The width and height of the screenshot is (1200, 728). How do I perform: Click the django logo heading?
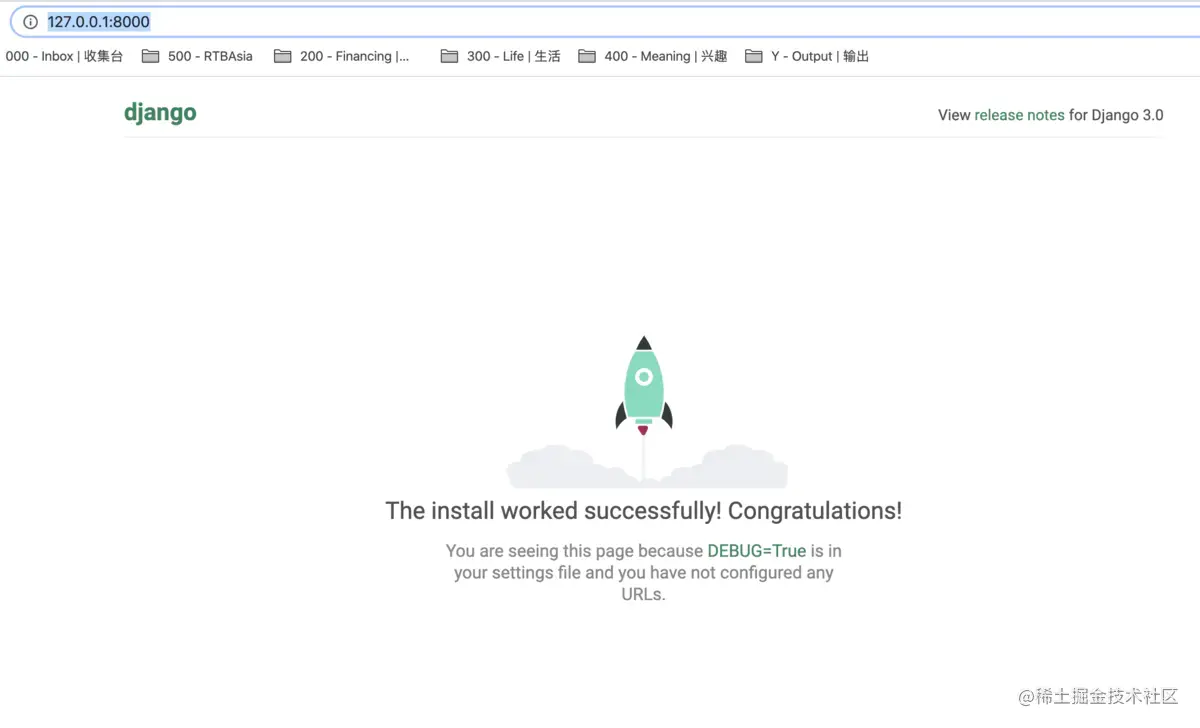(x=160, y=113)
